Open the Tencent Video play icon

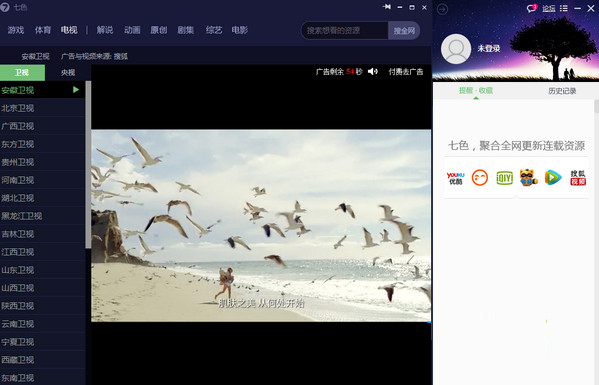point(553,178)
